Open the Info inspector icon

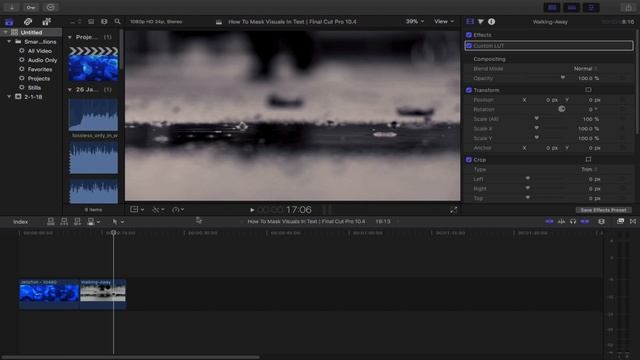click(x=491, y=22)
